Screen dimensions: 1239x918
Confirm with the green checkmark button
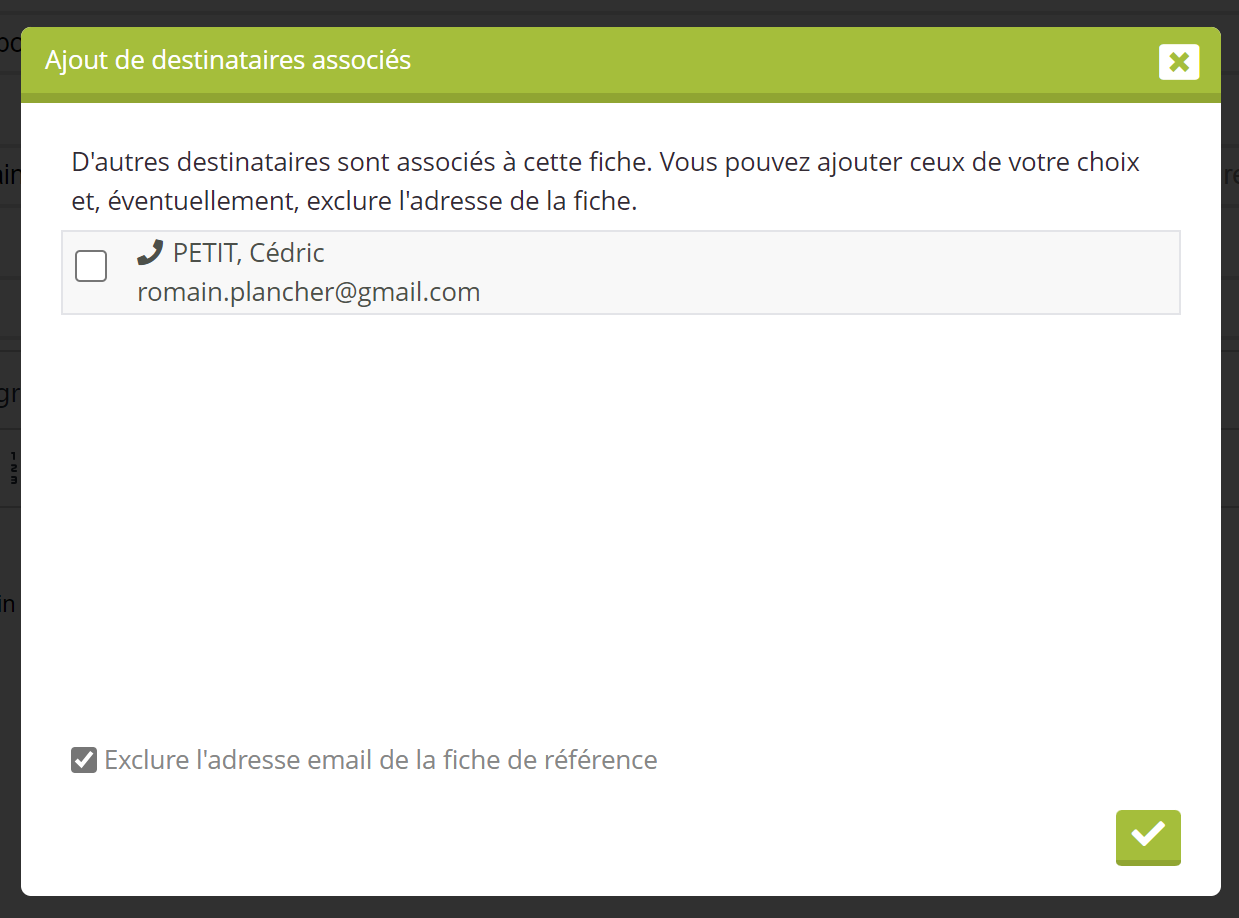[x=1148, y=836]
